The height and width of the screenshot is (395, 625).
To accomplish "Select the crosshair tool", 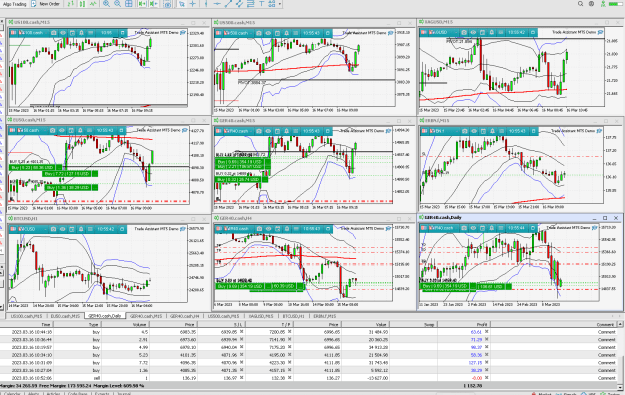I will click(x=193, y=4).
